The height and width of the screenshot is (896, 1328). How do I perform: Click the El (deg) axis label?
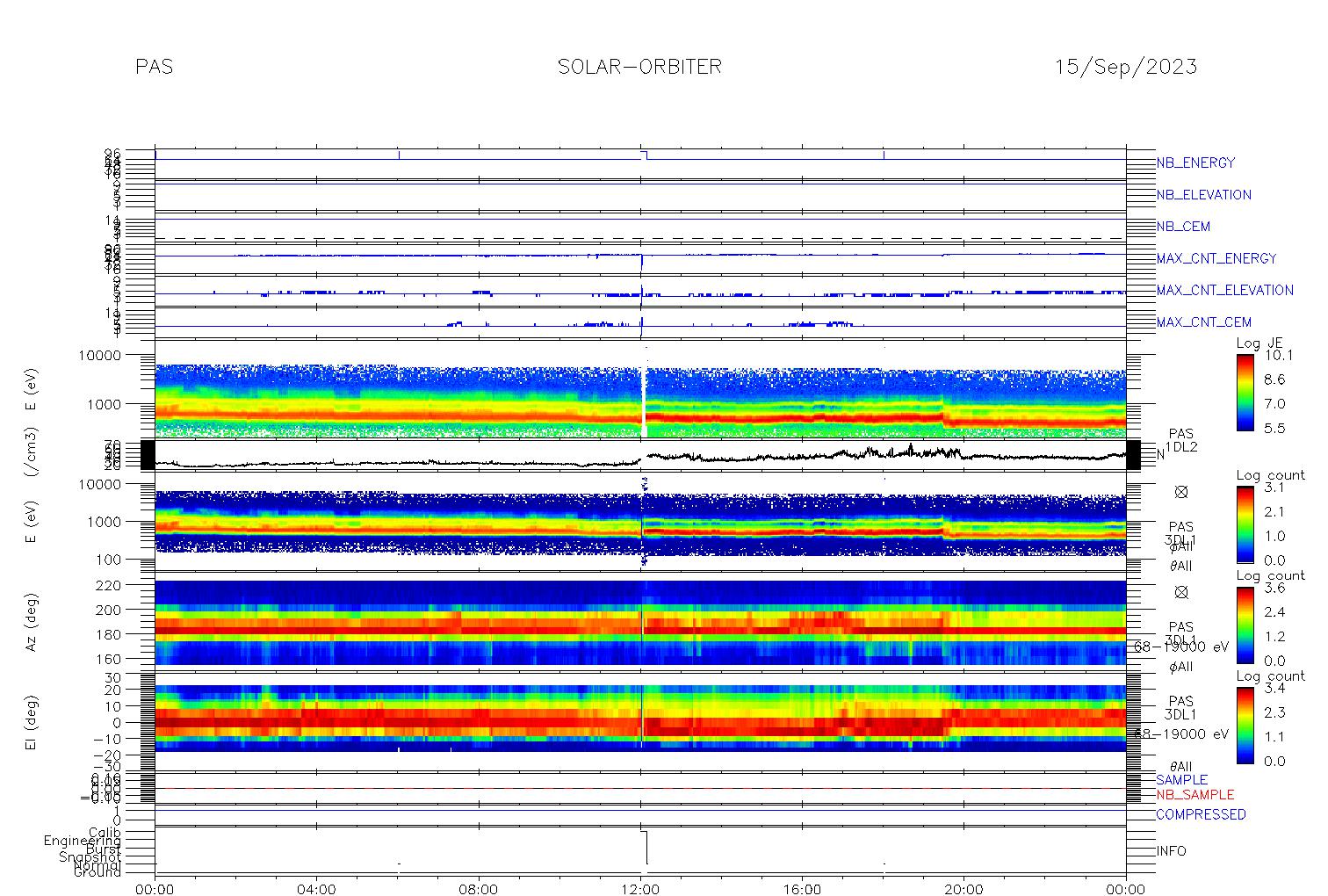coord(32,723)
